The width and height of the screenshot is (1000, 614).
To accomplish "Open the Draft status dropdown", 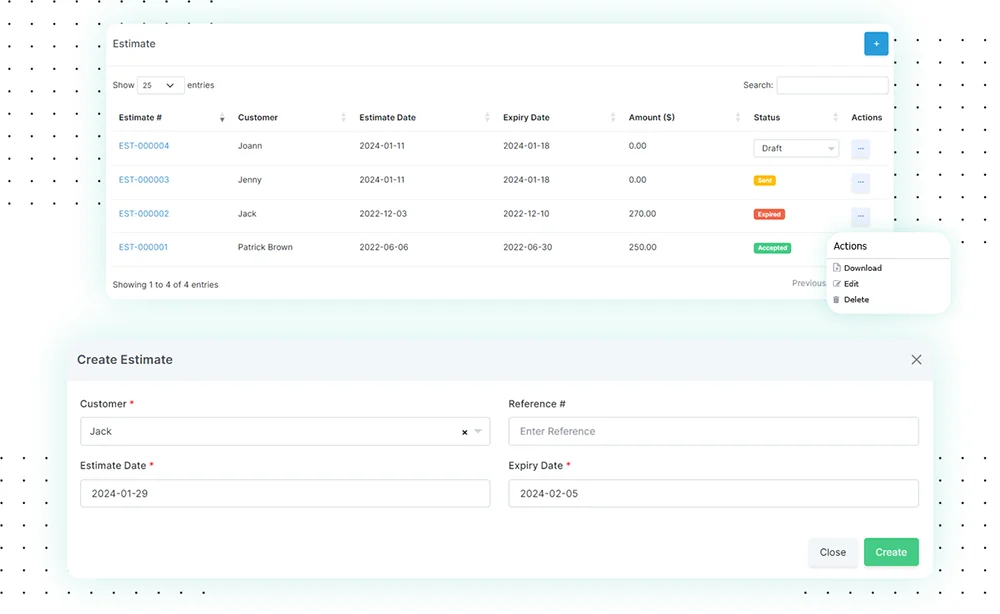I will coord(796,148).
